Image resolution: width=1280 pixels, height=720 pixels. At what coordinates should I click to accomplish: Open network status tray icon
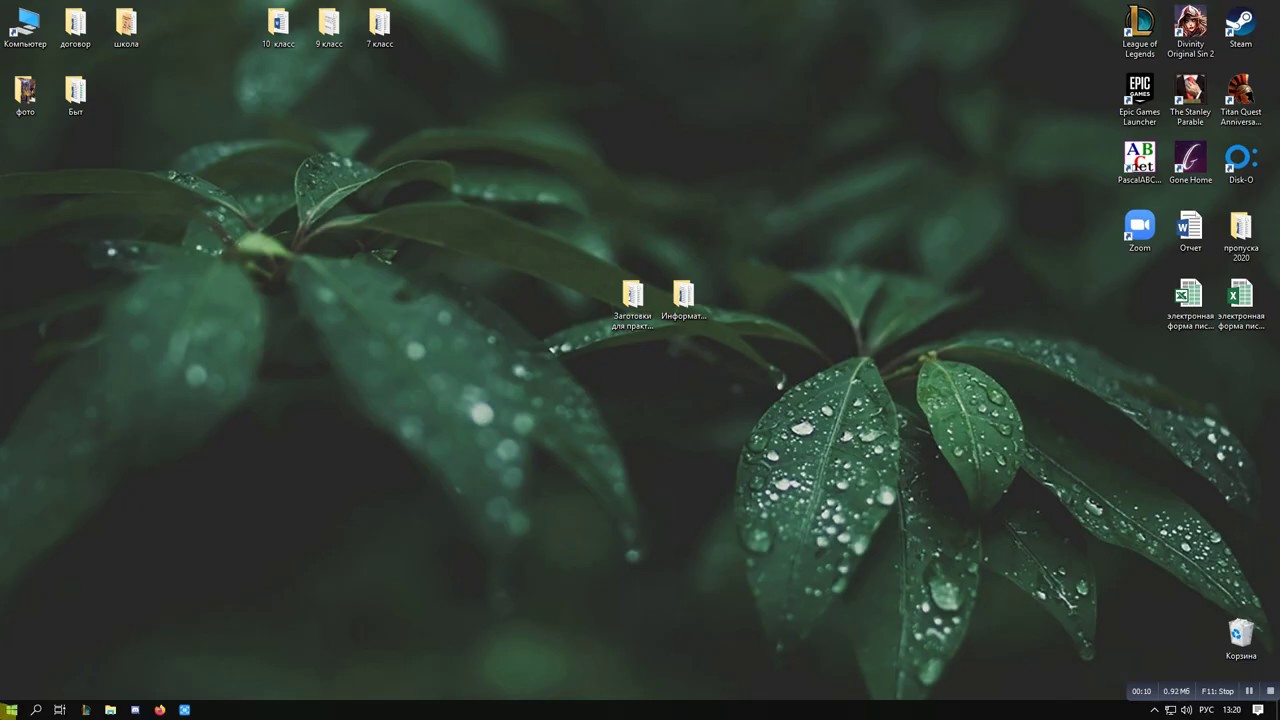click(1170, 710)
